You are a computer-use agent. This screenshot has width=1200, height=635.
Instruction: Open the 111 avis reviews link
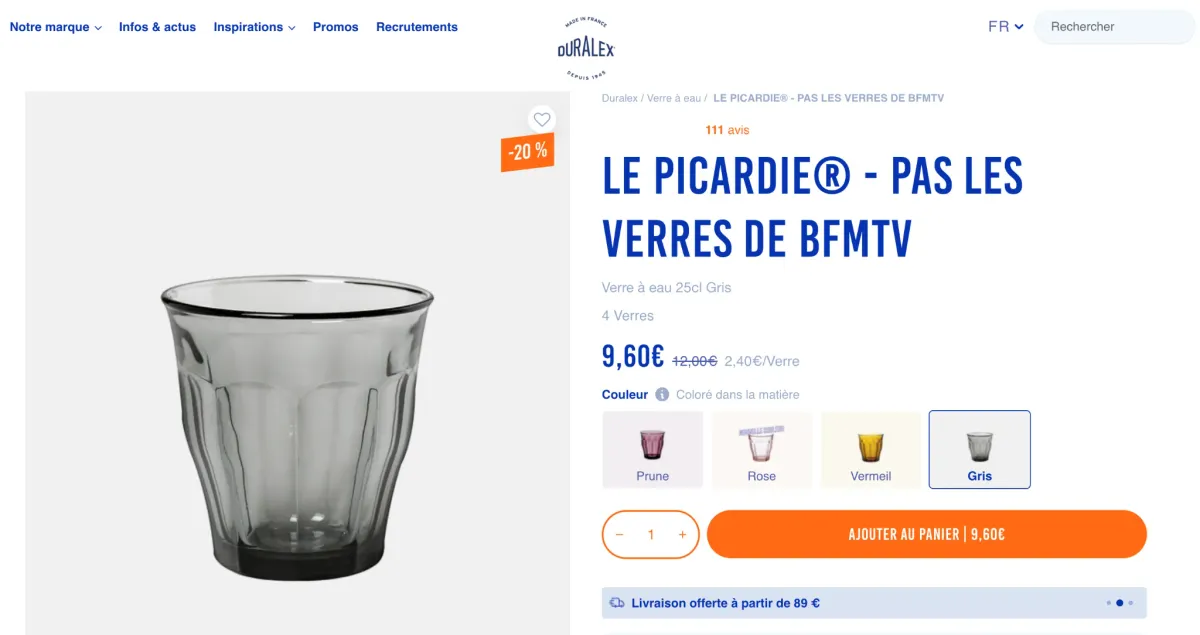(x=727, y=130)
